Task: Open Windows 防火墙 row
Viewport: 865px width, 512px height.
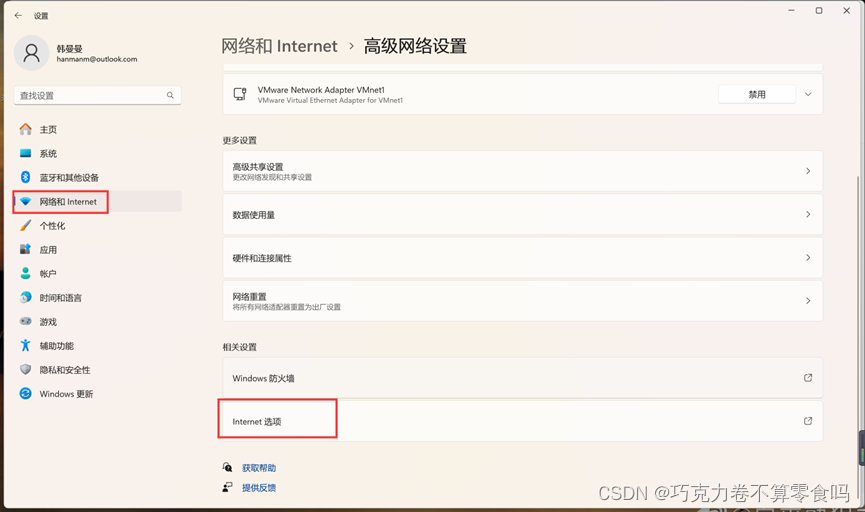Action: click(522, 378)
